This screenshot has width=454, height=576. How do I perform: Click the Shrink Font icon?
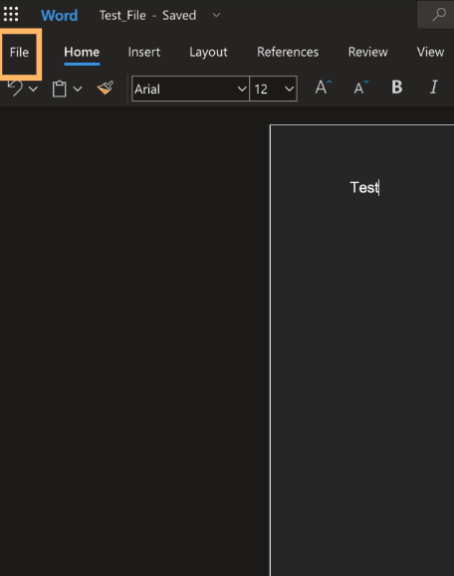tap(361, 87)
